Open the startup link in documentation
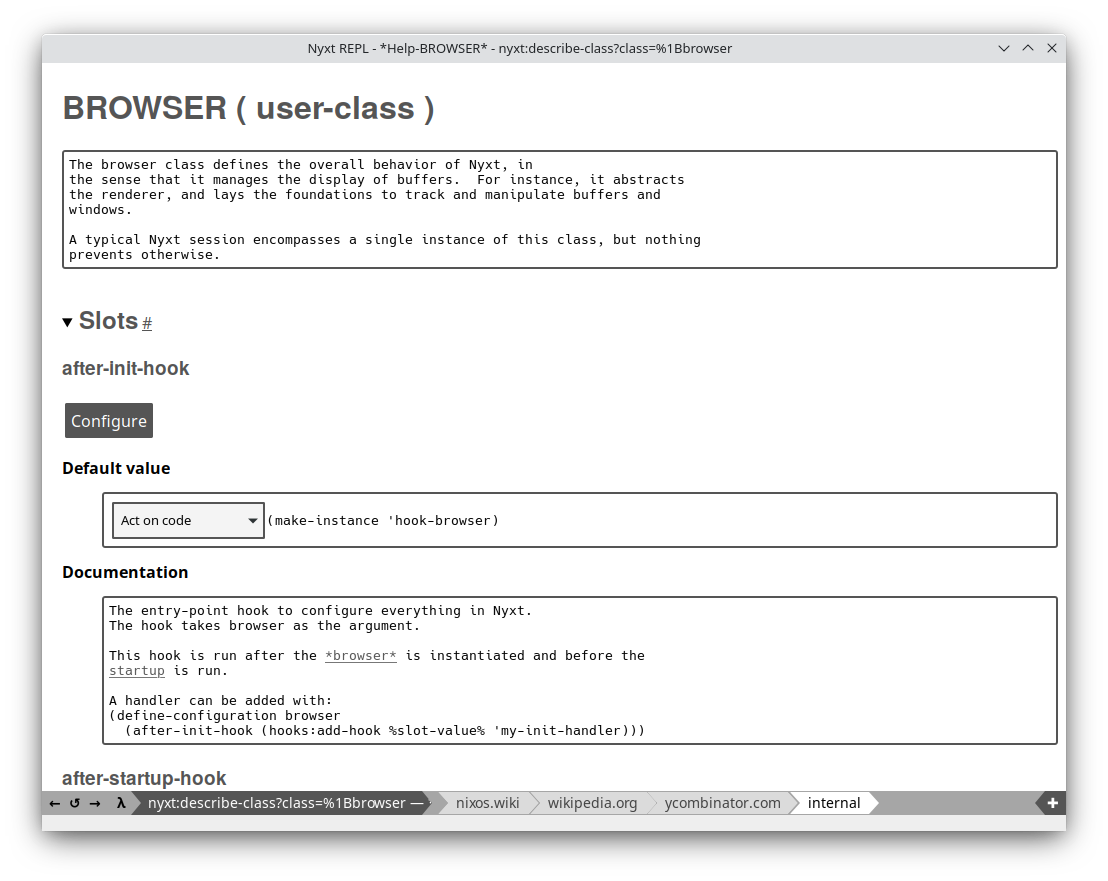 (136, 670)
